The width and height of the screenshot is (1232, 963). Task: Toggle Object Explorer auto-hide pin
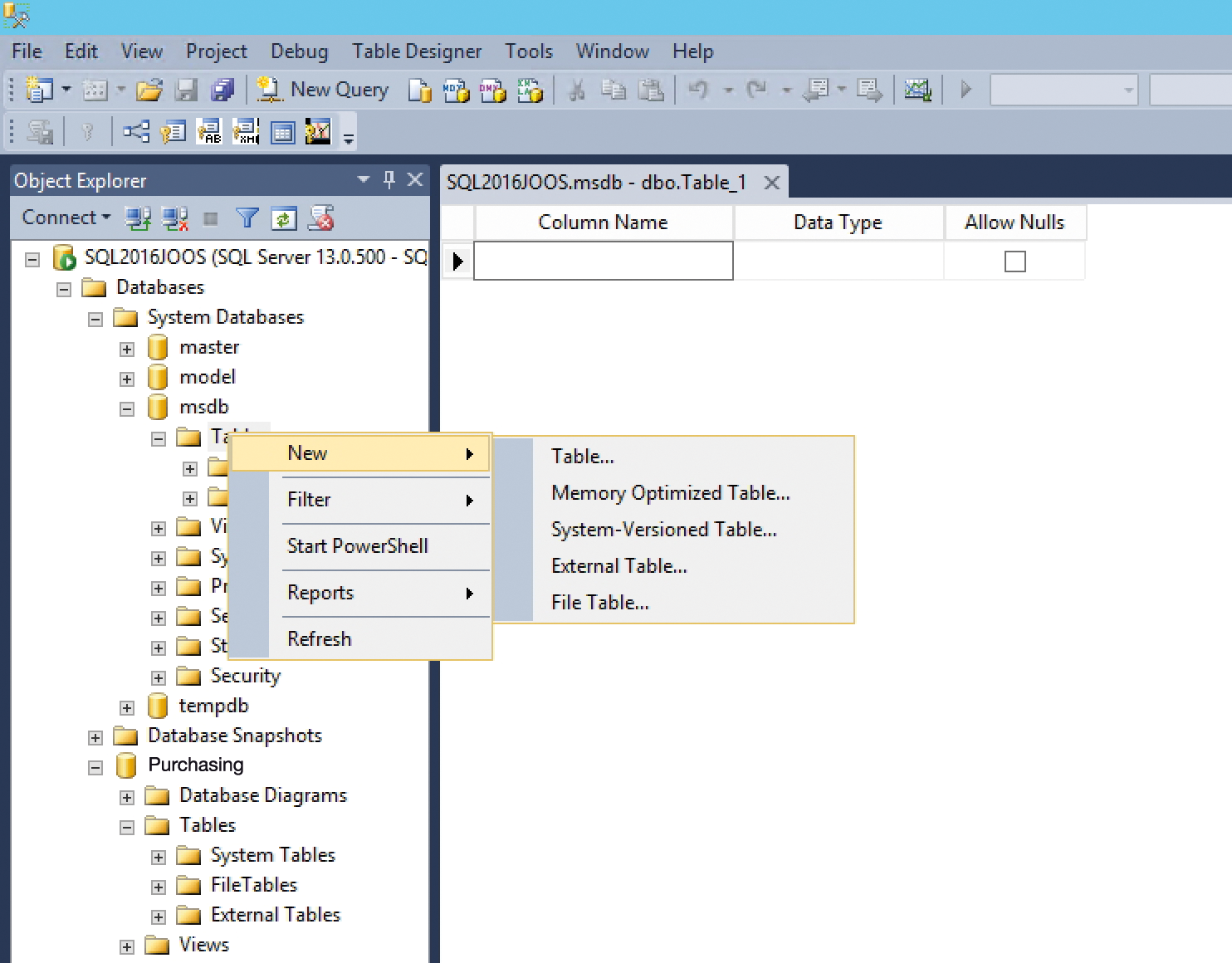click(389, 179)
